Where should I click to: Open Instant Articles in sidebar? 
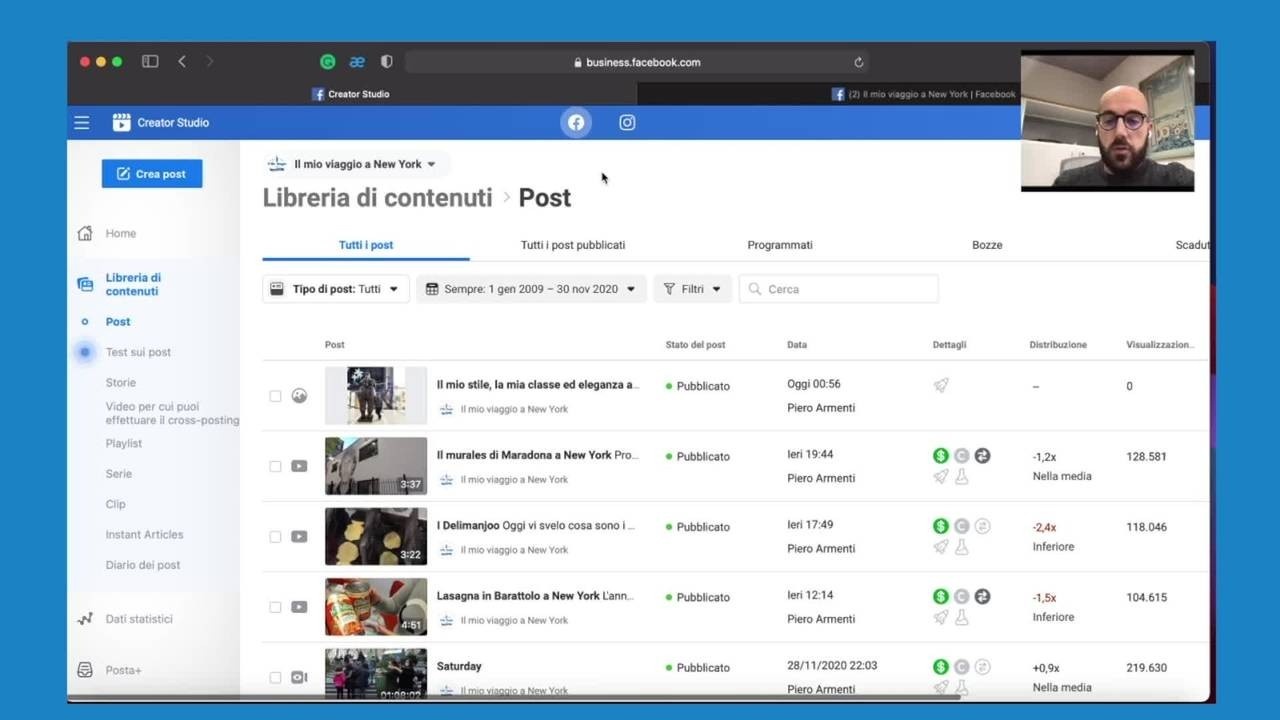click(144, 535)
